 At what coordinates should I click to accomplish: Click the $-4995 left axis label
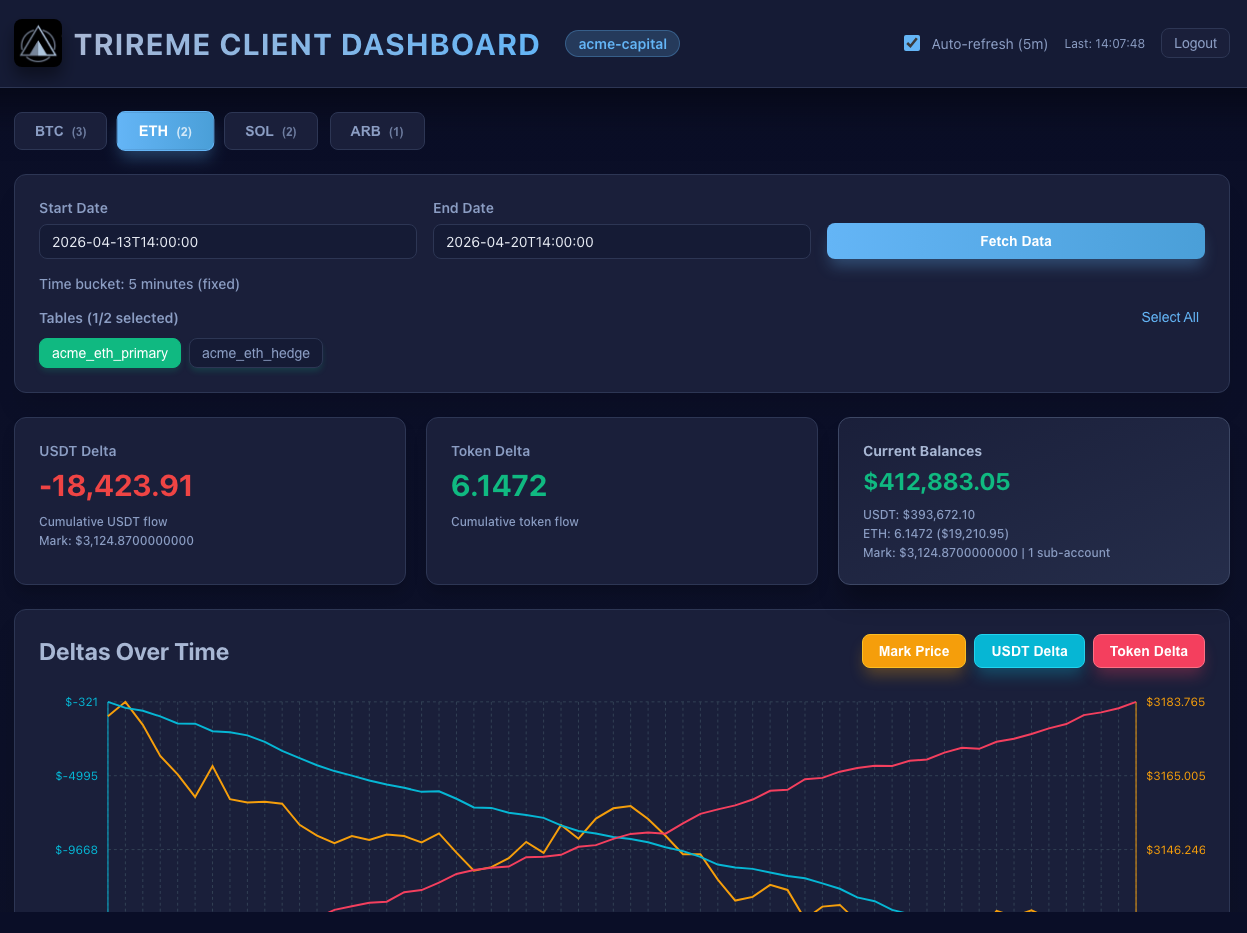click(x=77, y=776)
